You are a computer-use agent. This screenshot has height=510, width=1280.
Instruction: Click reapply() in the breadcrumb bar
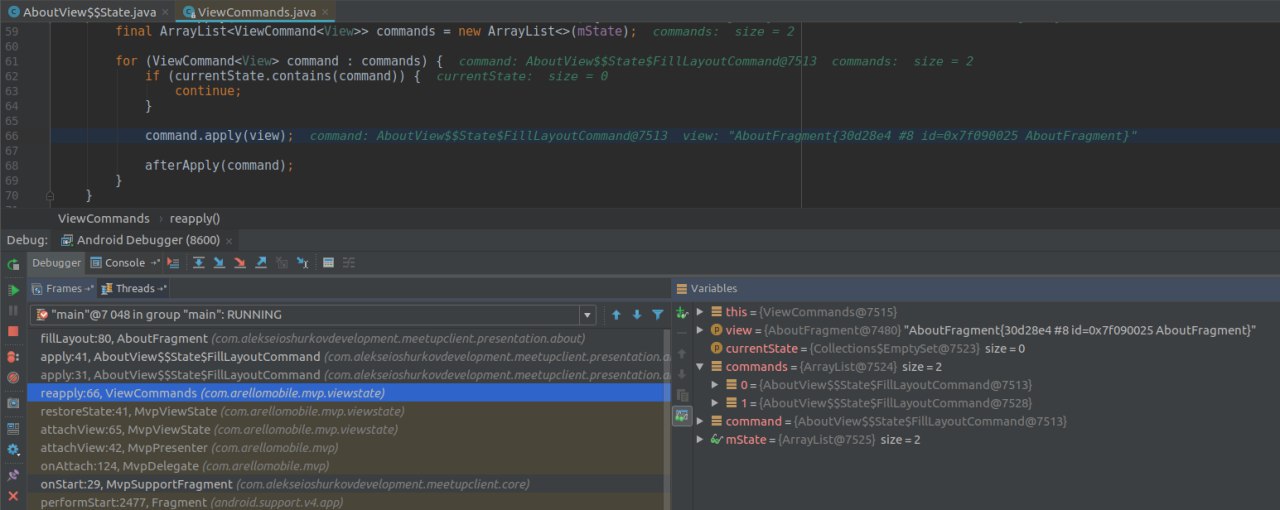tap(195, 218)
